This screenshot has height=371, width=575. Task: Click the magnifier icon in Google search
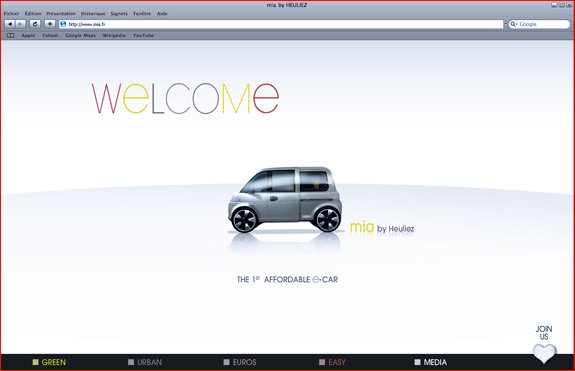513,24
